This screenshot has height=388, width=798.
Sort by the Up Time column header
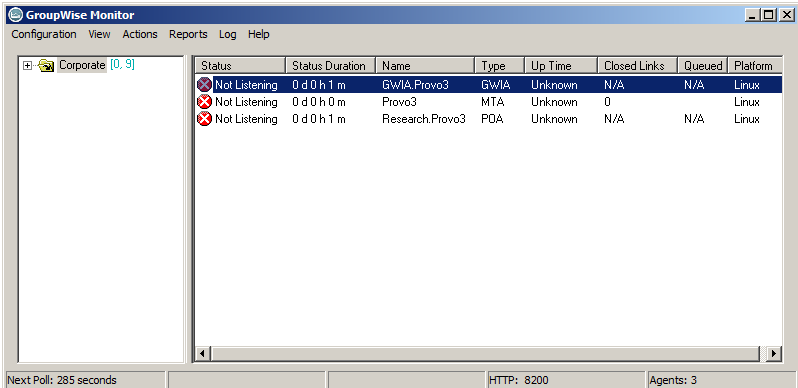pos(561,66)
